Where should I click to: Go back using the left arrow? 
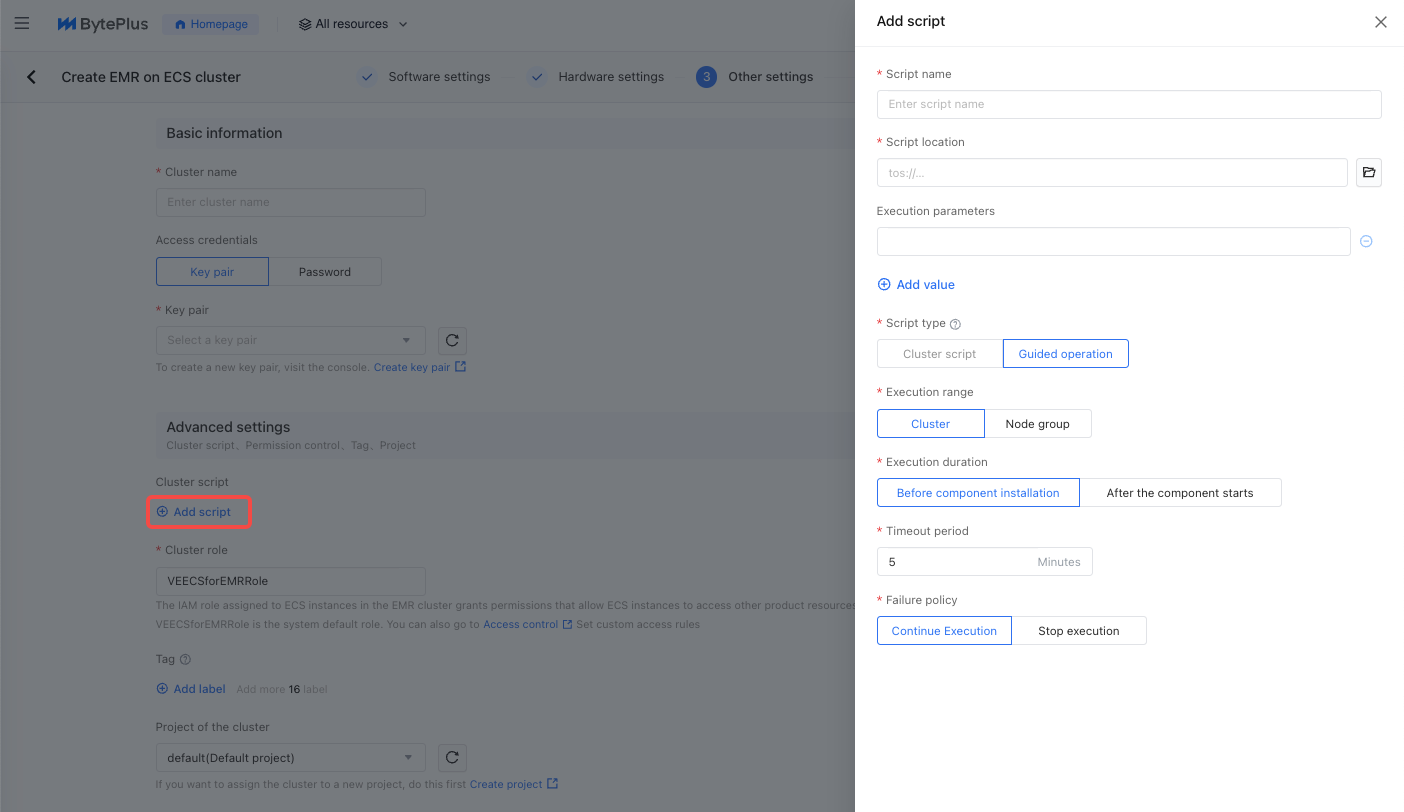coord(32,77)
